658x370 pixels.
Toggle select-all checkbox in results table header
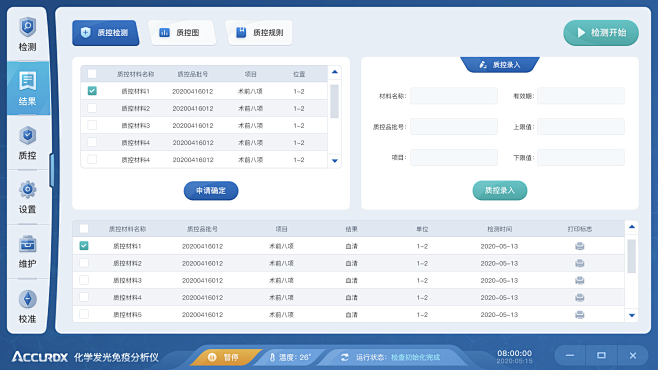(84, 229)
